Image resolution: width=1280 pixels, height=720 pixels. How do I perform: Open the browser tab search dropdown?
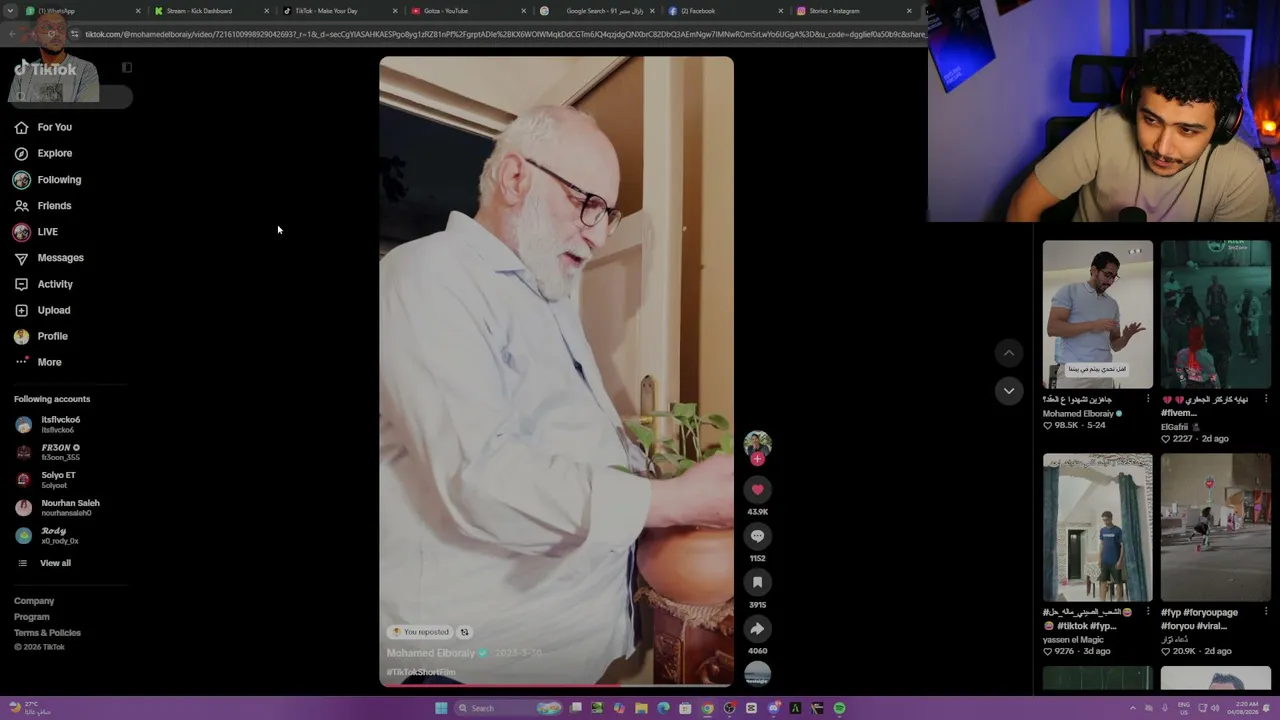11,11
